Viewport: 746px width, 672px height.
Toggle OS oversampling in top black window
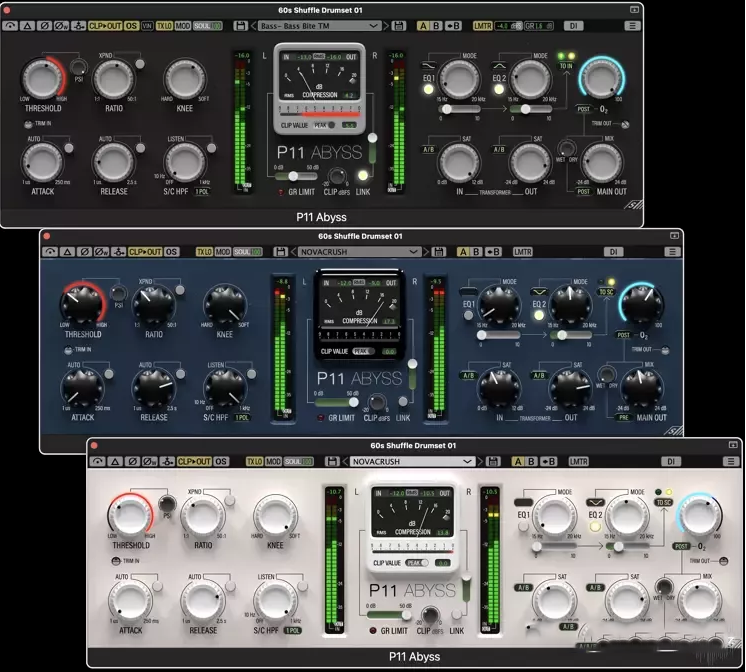[x=131, y=26]
